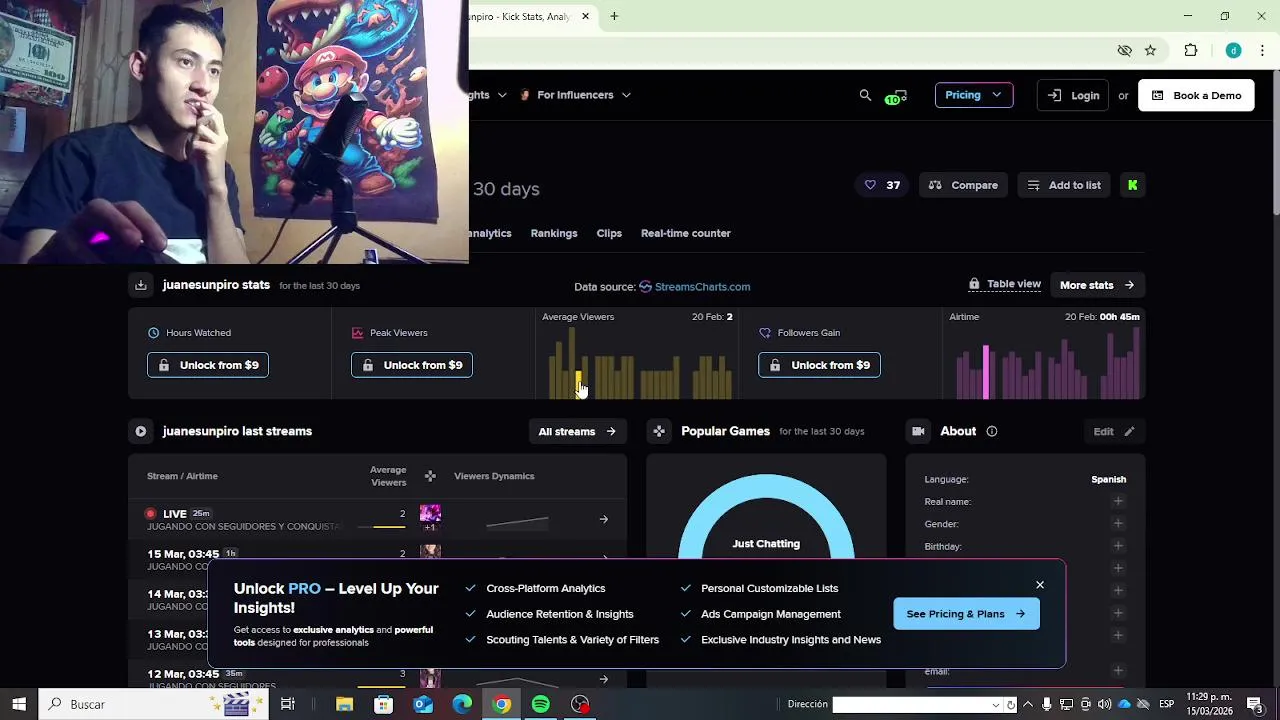Unlock Hours Watched from $9
Screen dimensions: 1280x720
pos(208,365)
